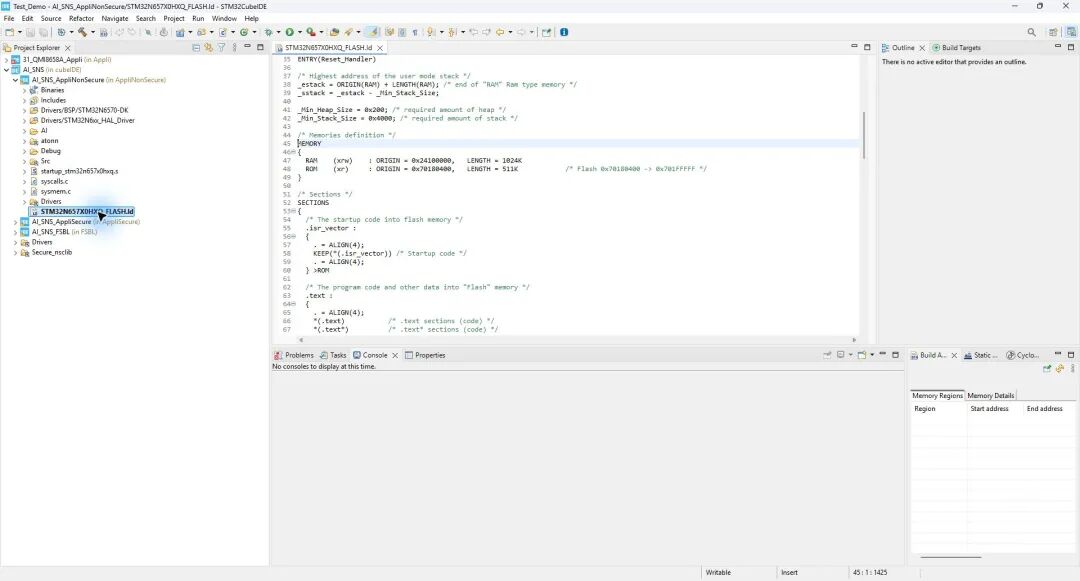Toggle show whitespace characters pilcrow icon
Screen dimensions: 1080x581
coord(415,32)
